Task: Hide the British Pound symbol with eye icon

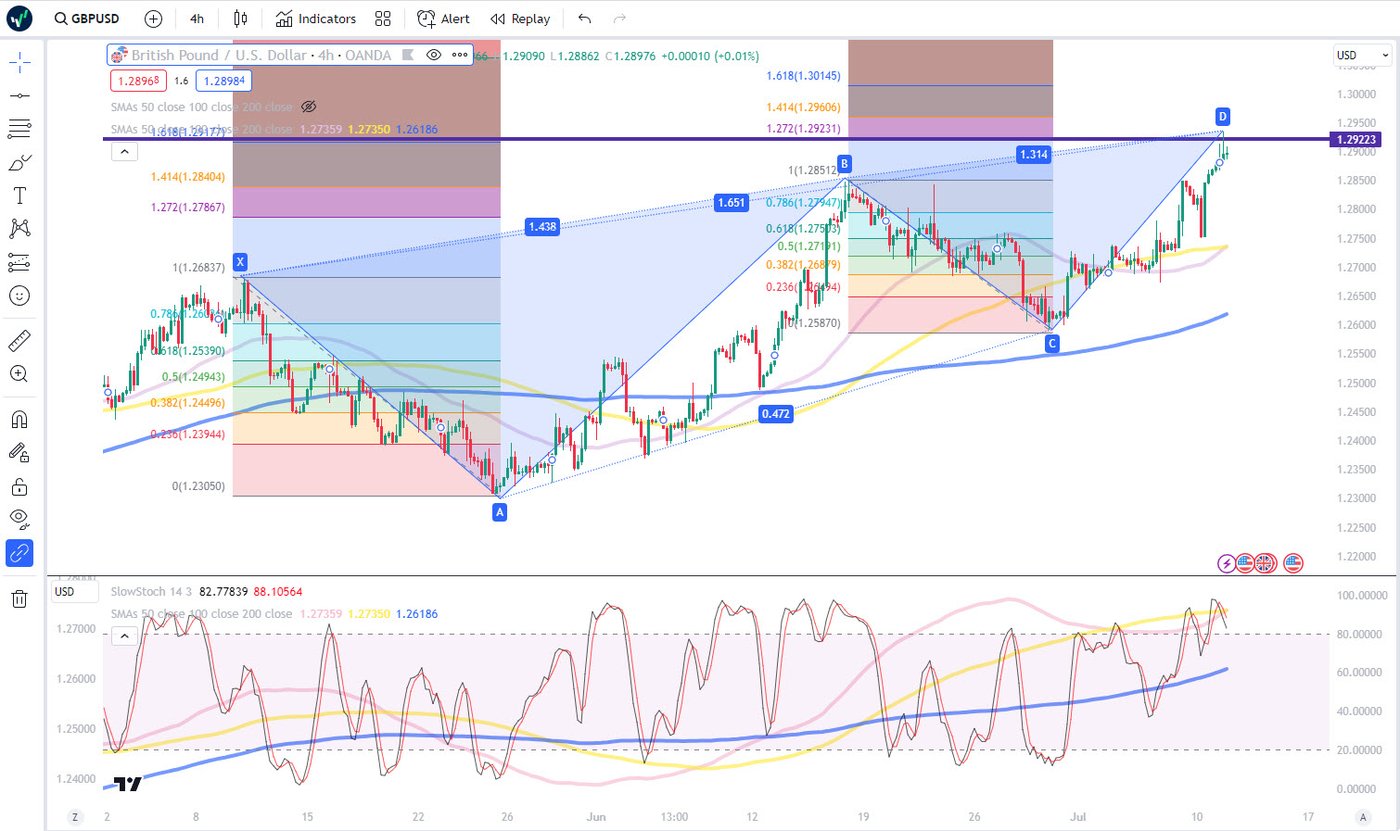Action: (434, 55)
